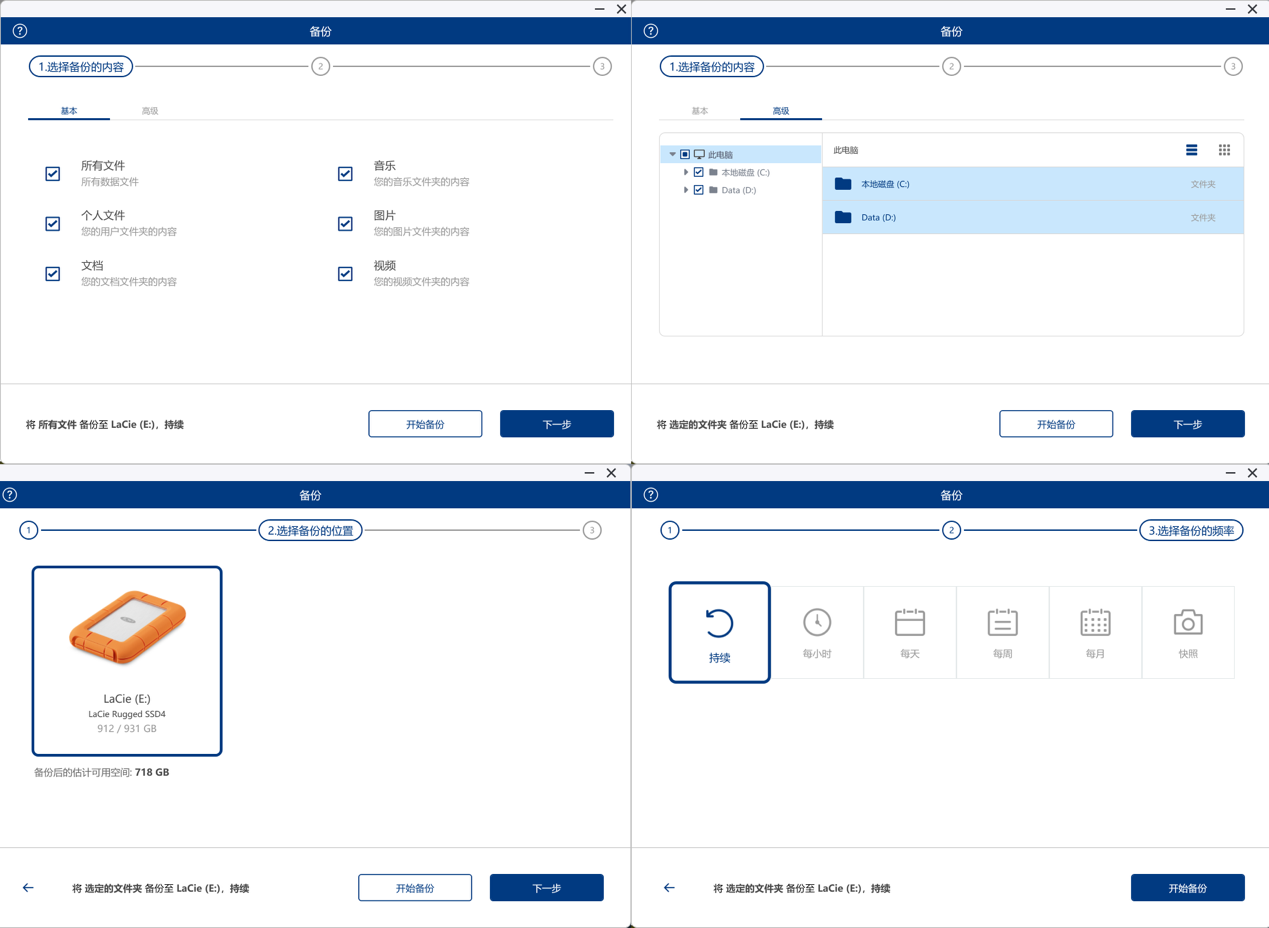This screenshot has width=1269, height=928.
Task: Collapse the 此电脑 tree node
Action: click(x=673, y=155)
